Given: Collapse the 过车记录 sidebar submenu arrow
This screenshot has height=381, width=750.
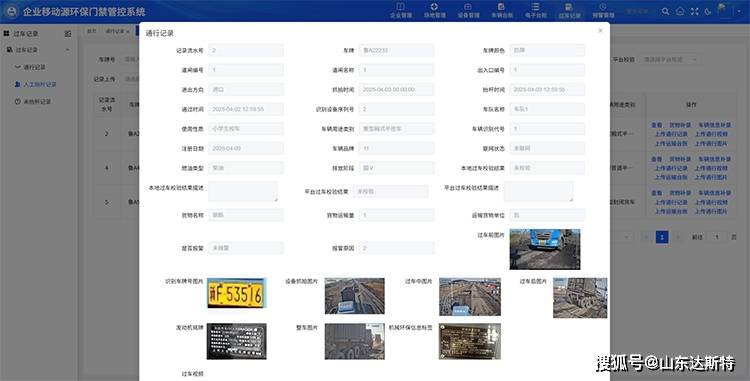Looking at the screenshot, I should coord(68,50).
